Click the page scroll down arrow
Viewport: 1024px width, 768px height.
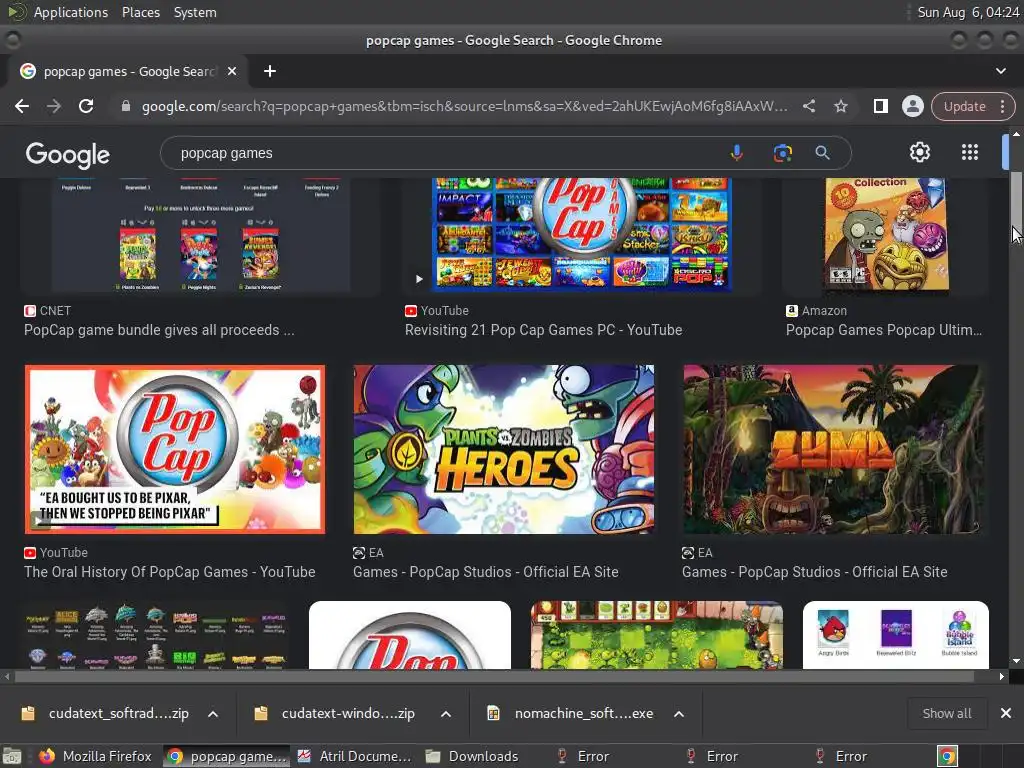click(x=1016, y=661)
